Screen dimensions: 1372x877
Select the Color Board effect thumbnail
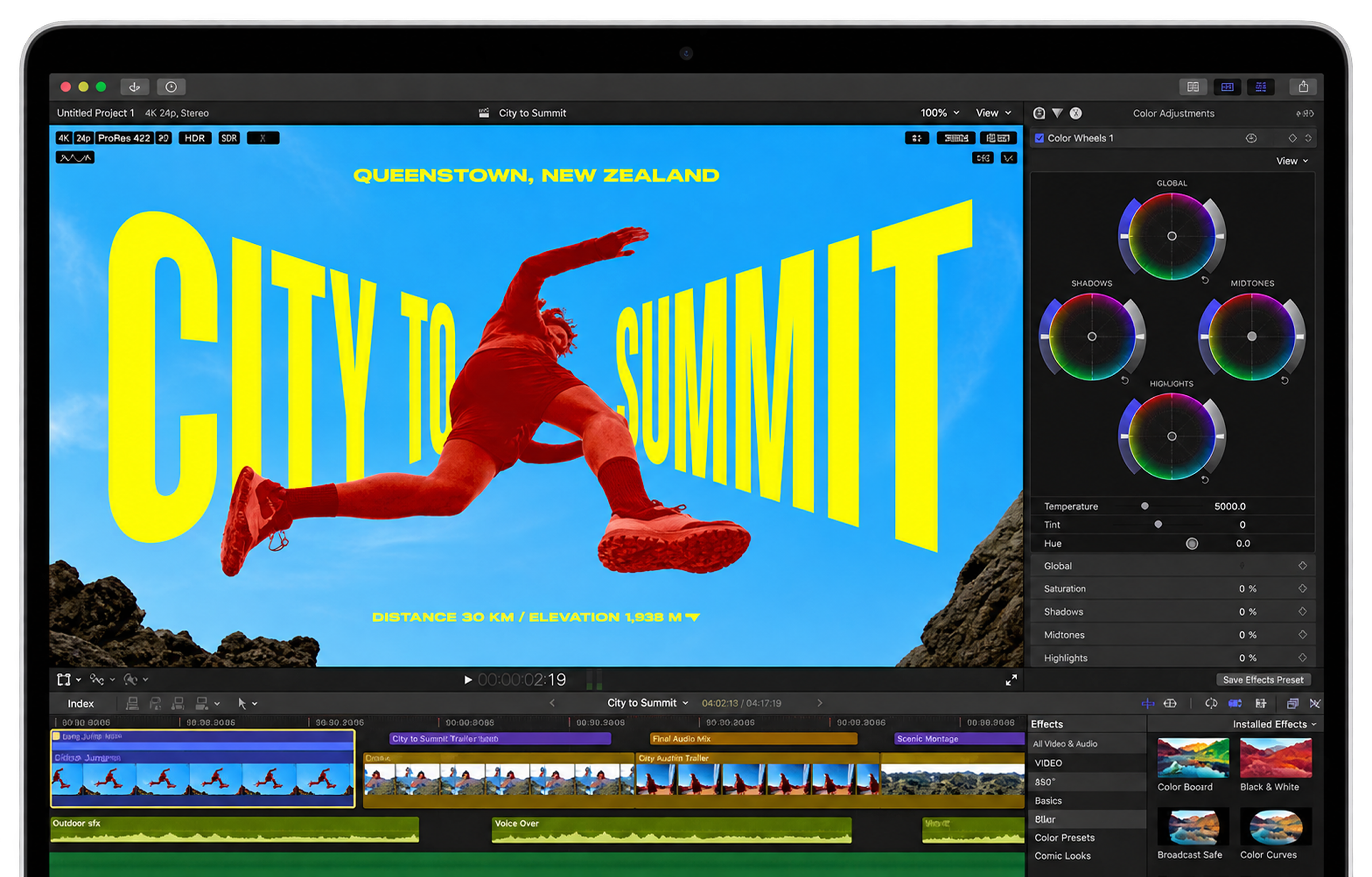click(x=1192, y=757)
